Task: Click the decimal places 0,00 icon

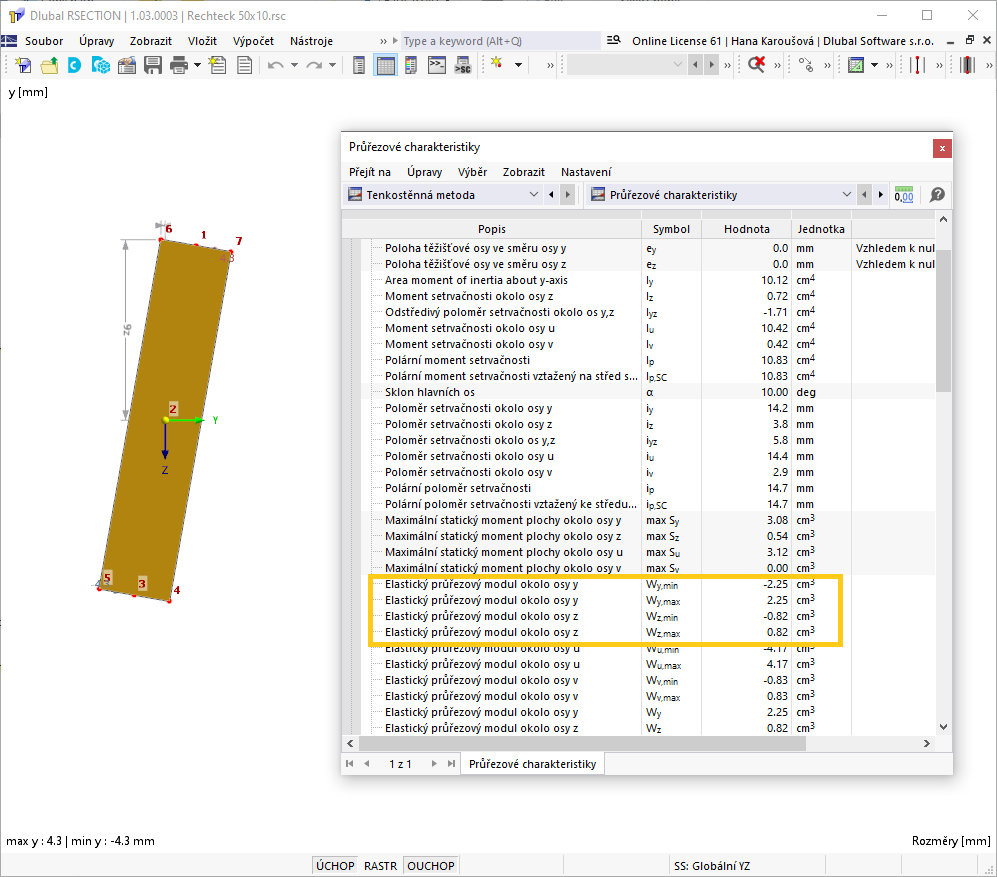Action: pos(904,195)
